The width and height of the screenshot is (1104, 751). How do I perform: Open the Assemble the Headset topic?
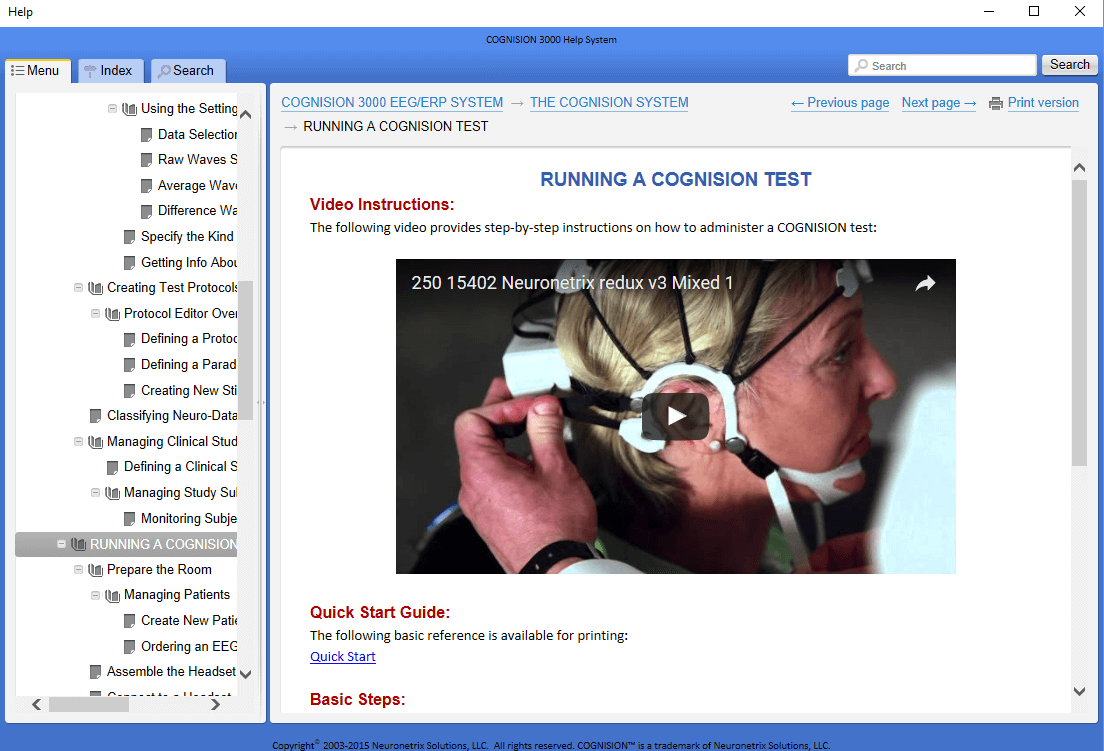171,672
